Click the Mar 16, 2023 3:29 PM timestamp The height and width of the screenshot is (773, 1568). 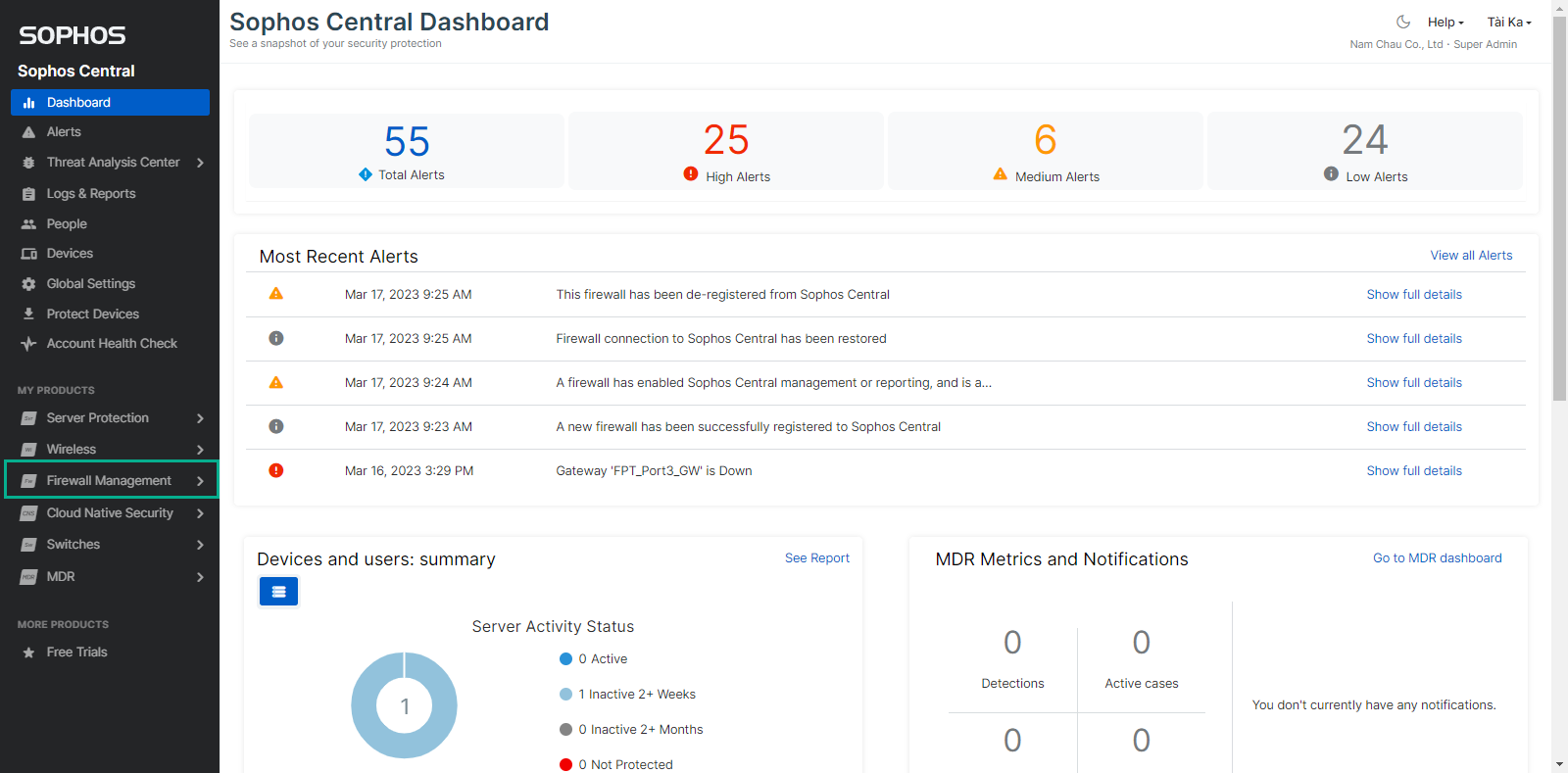[409, 470]
